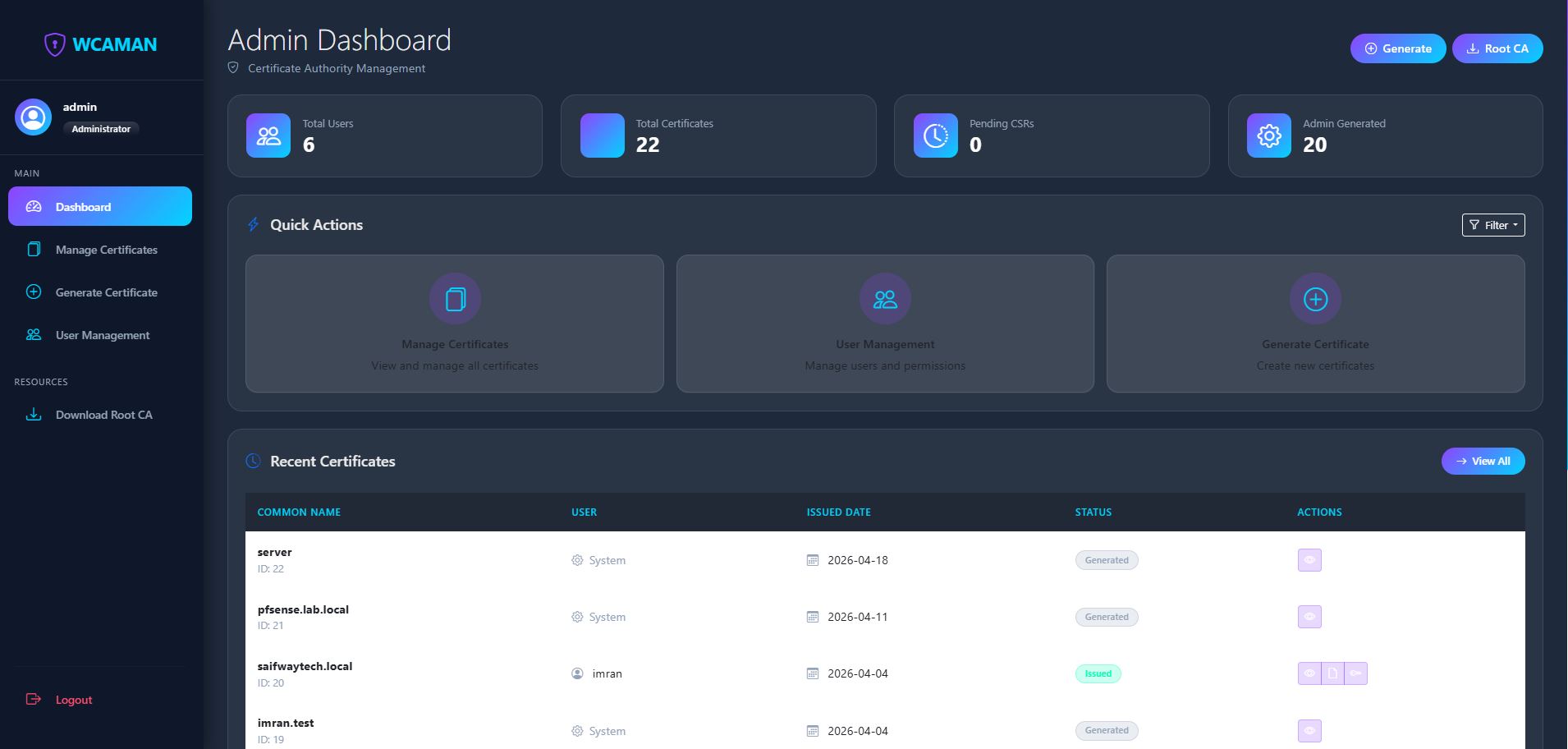Click the User Management quick action circle icon
The width and height of the screenshot is (1568, 749).
tap(885, 299)
